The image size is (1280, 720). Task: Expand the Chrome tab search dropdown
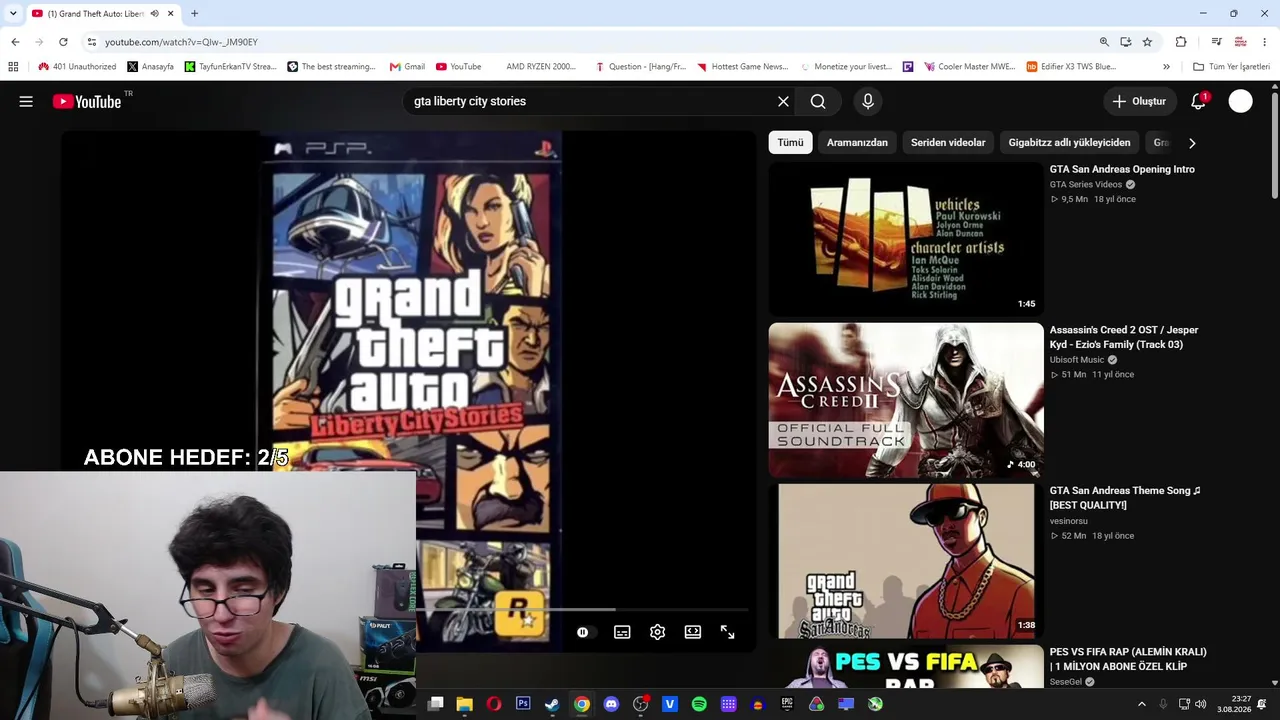13,13
